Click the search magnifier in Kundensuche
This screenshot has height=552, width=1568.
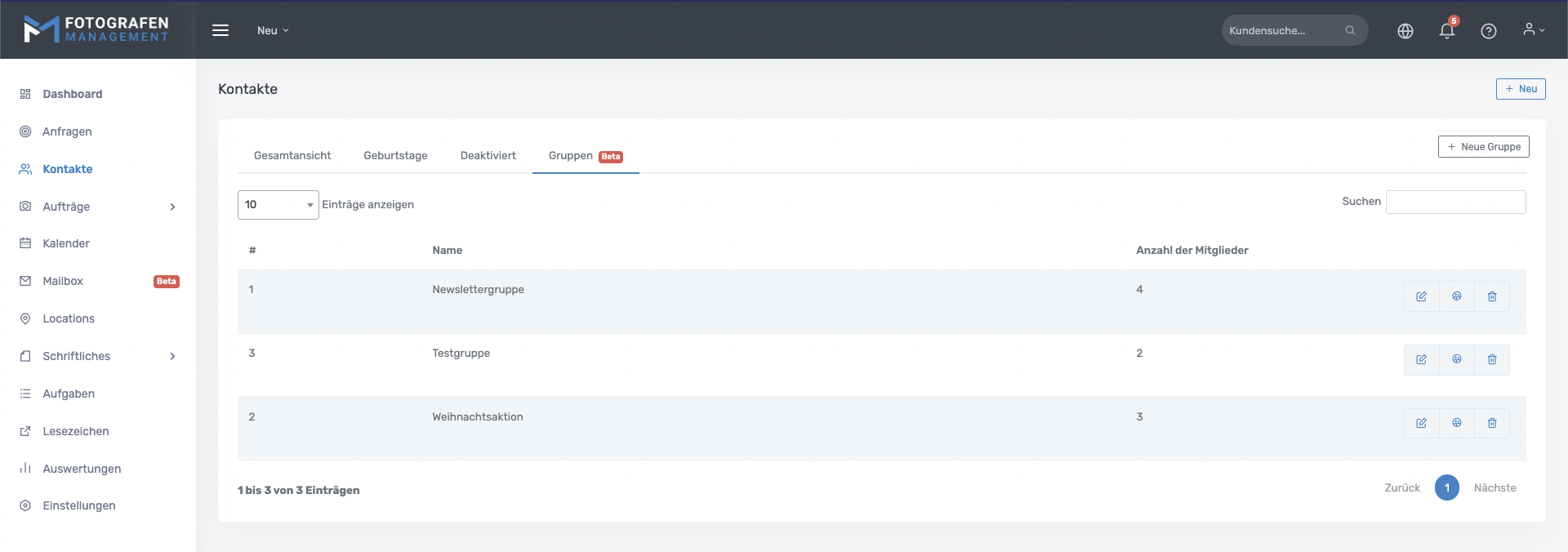coord(1350,31)
